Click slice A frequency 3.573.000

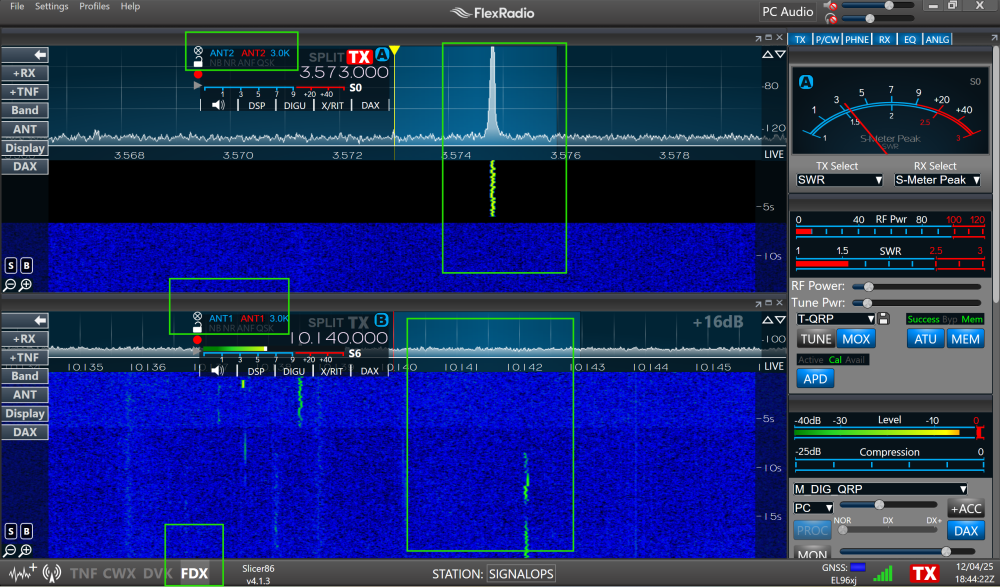[x=344, y=72]
